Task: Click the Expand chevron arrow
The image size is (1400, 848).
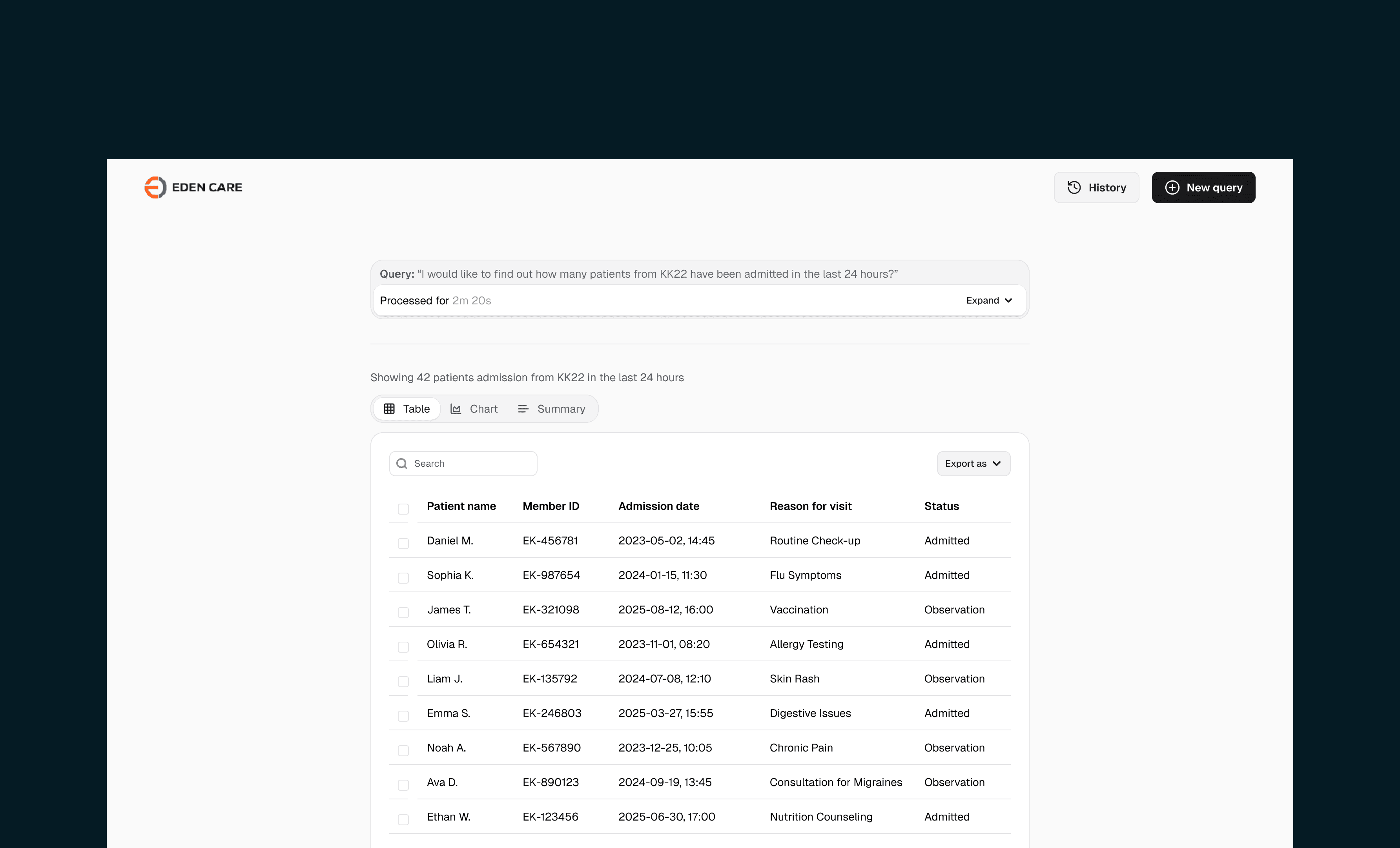Action: [1008, 300]
